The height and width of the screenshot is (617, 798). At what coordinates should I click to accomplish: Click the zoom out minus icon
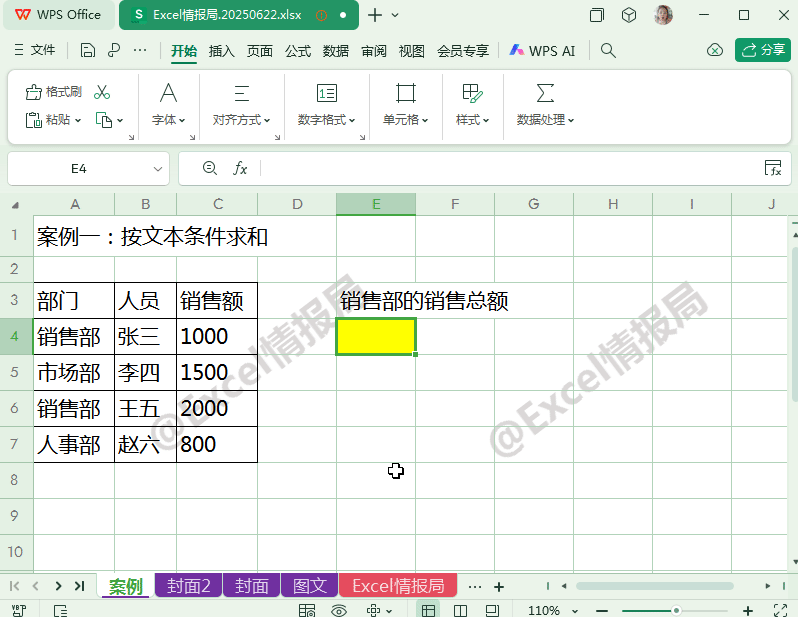602,610
